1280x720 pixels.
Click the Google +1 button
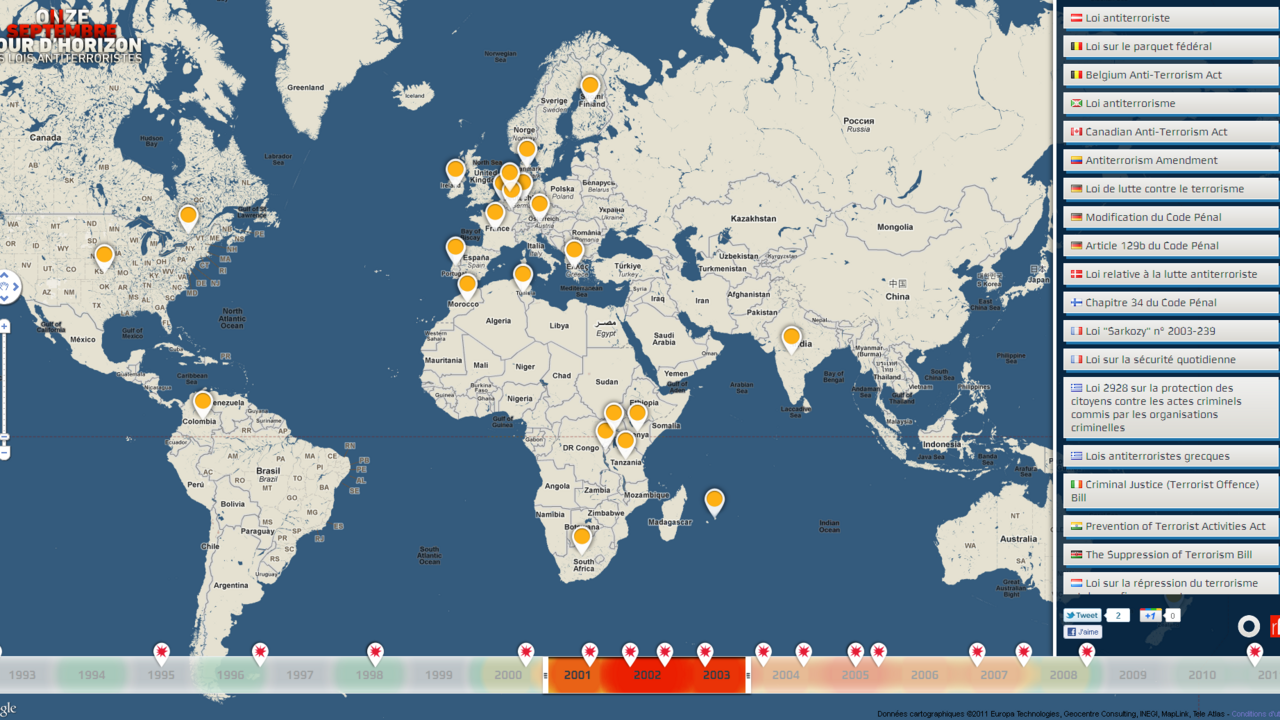(1148, 615)
